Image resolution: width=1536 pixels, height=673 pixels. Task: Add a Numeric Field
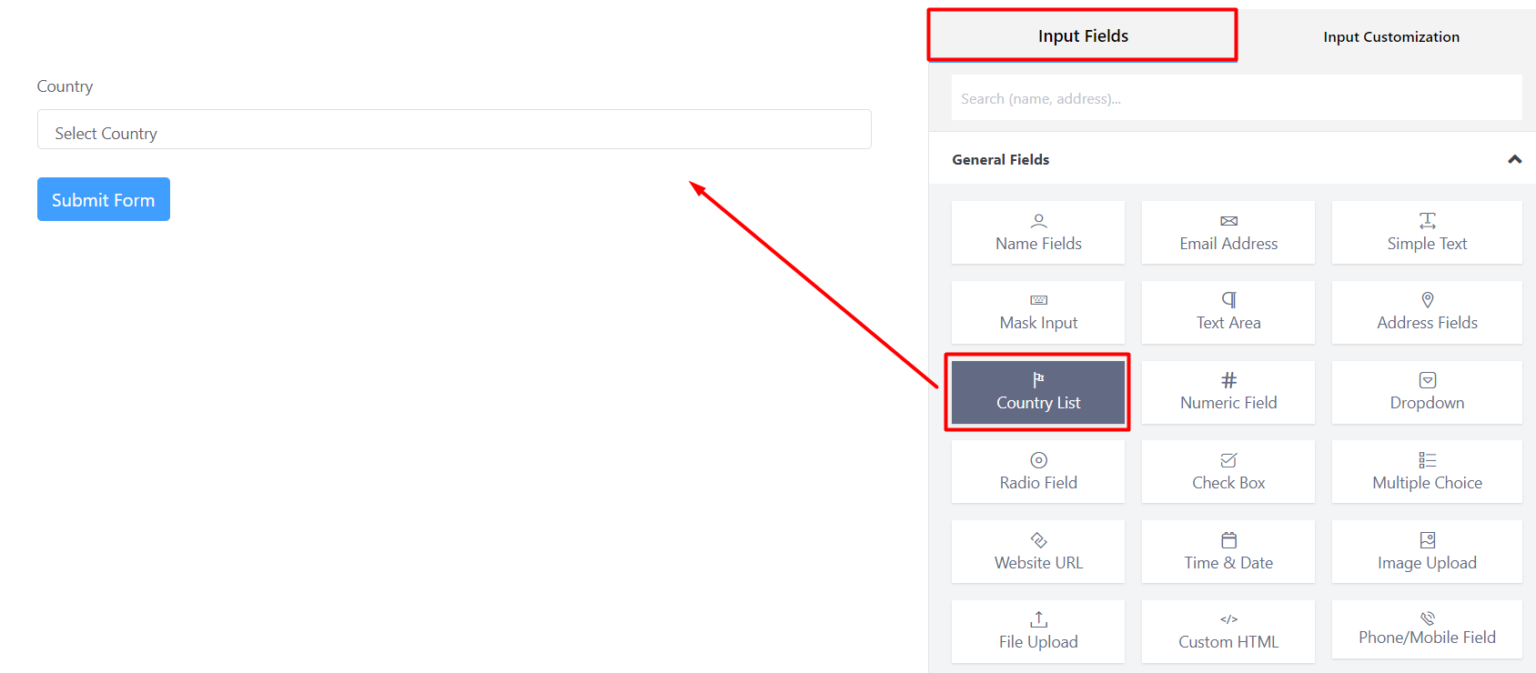[x=1228, y=392]
